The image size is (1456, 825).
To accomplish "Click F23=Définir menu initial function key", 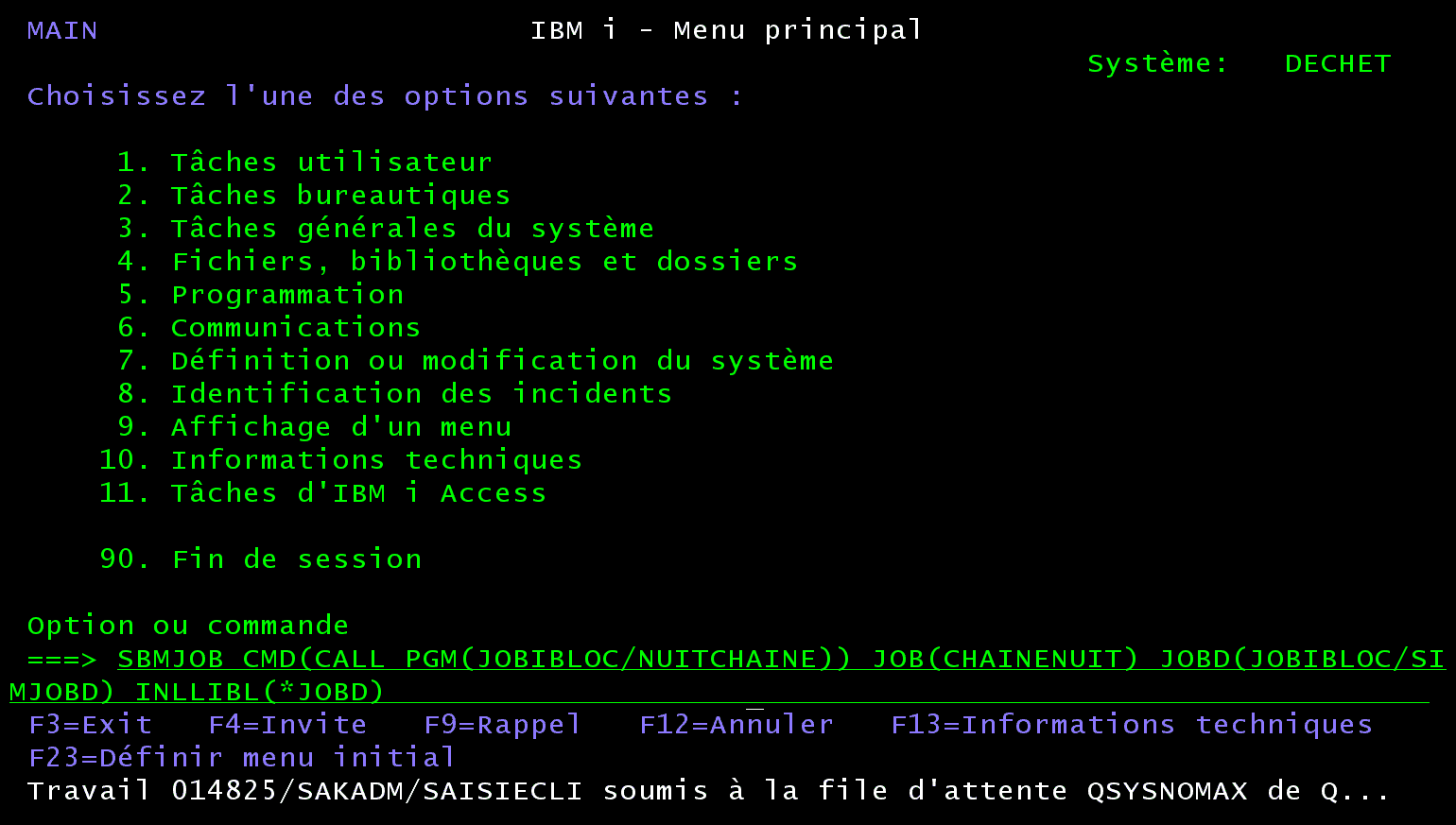I will click(242, 758).
